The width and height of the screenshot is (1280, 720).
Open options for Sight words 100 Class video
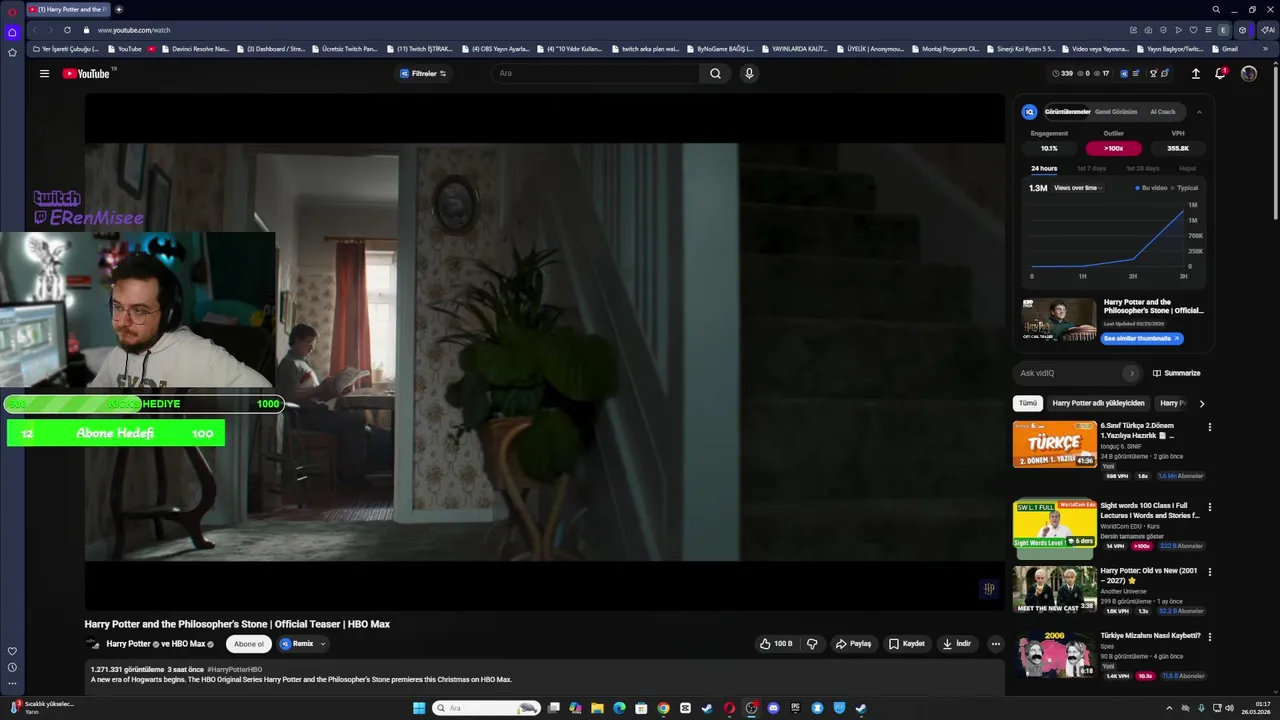(1210, 507)
